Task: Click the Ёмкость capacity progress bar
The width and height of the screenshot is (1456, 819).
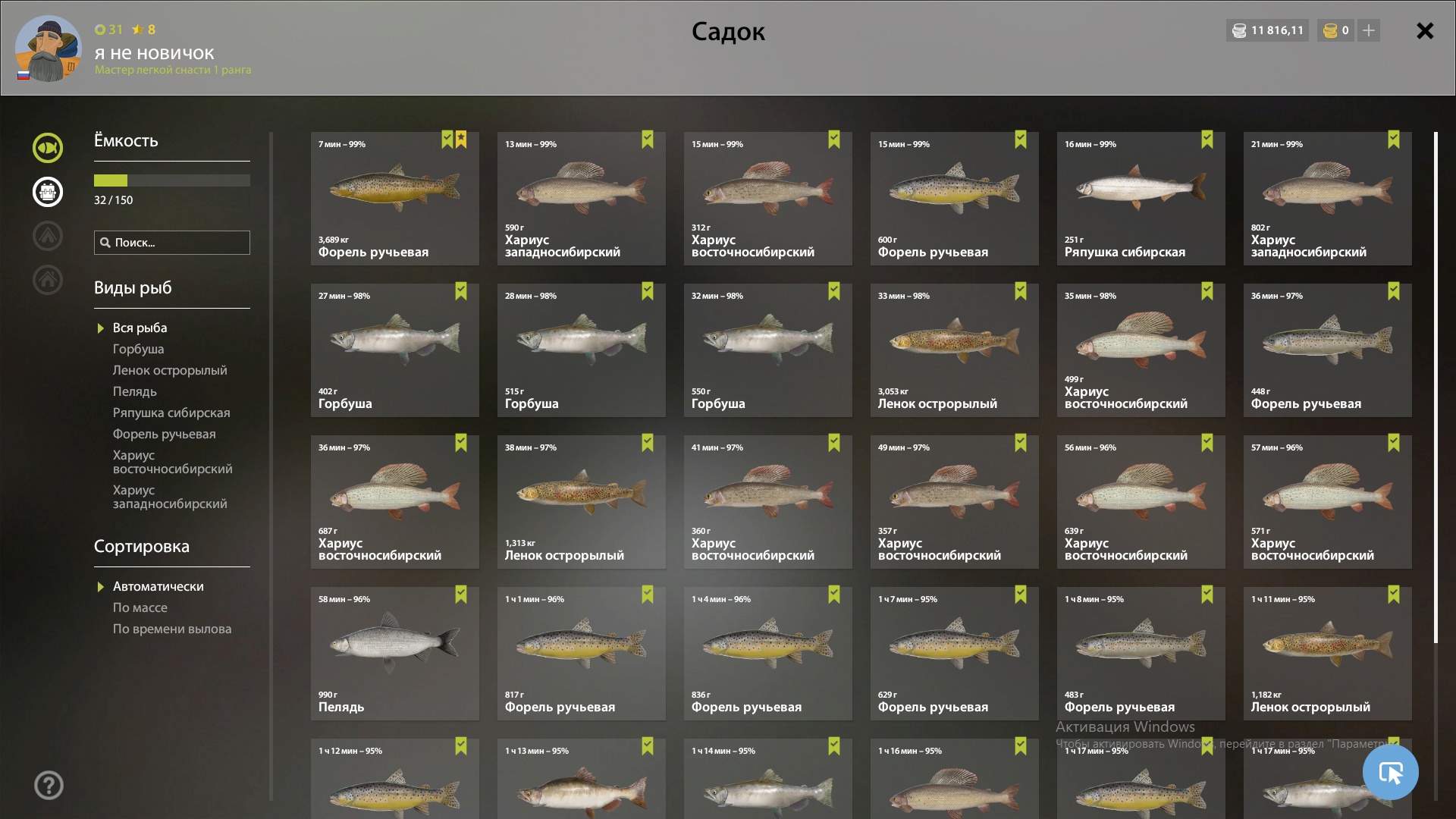Action: click(x=171, y=180)
